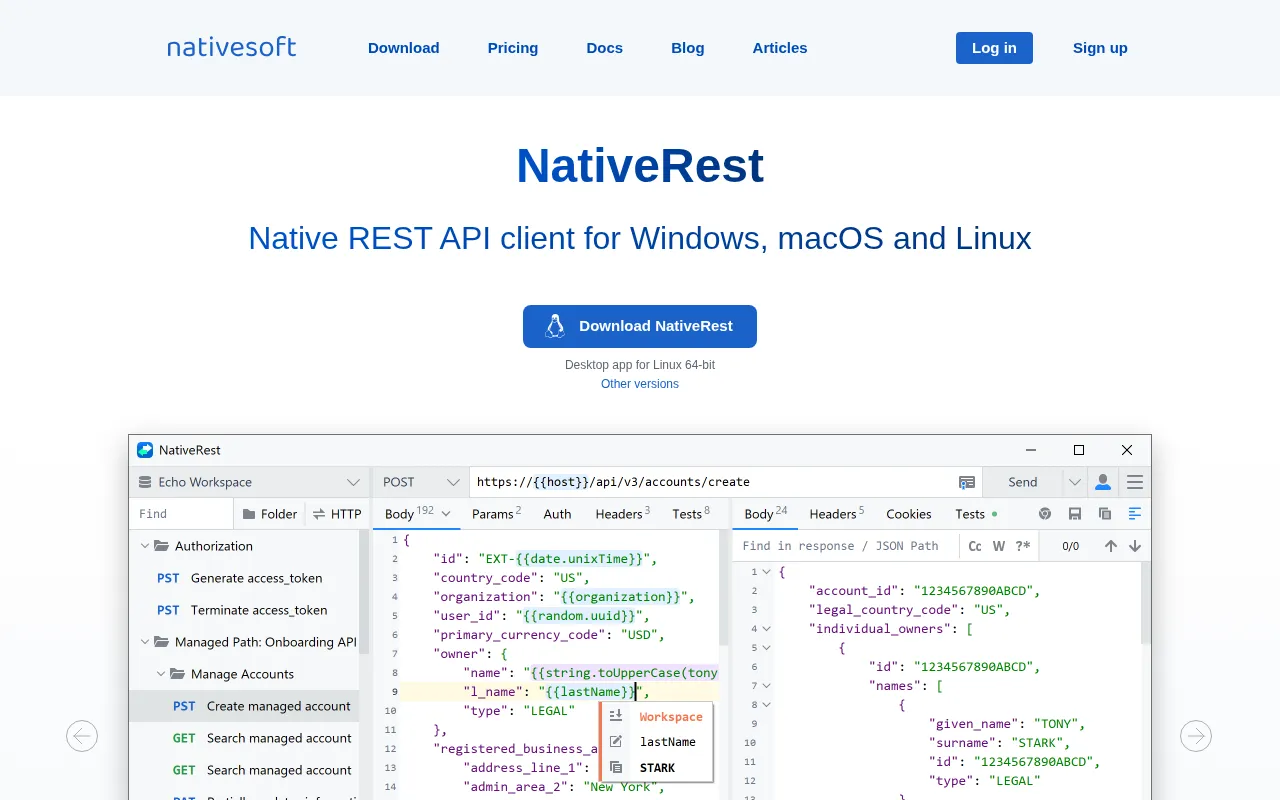The image size is (1280, 800).
Task: Open the Cookies tab
Action: pos(909,514)
